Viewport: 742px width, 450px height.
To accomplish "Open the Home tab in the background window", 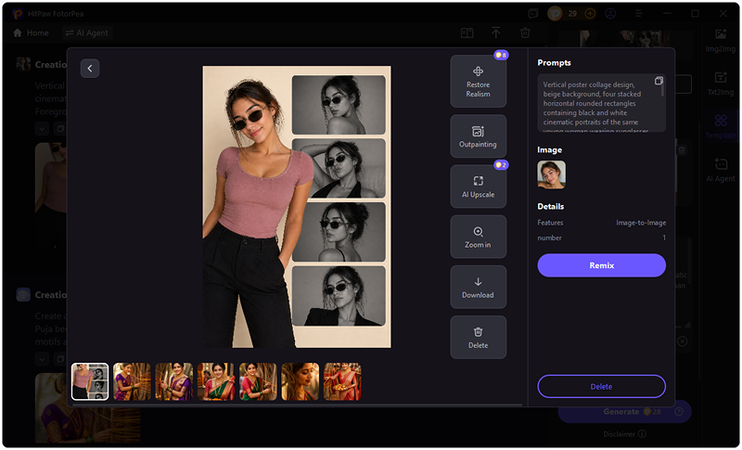I will point(31,33).
